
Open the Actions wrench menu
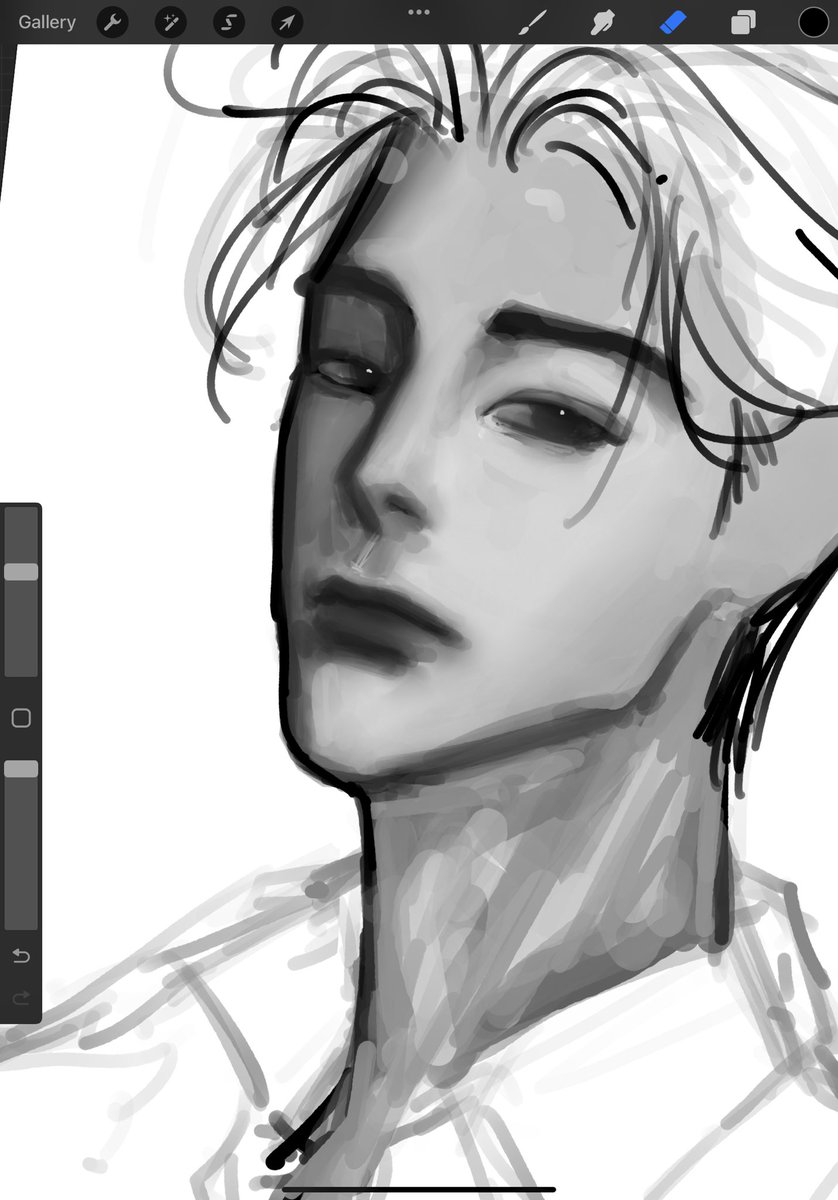112,22
